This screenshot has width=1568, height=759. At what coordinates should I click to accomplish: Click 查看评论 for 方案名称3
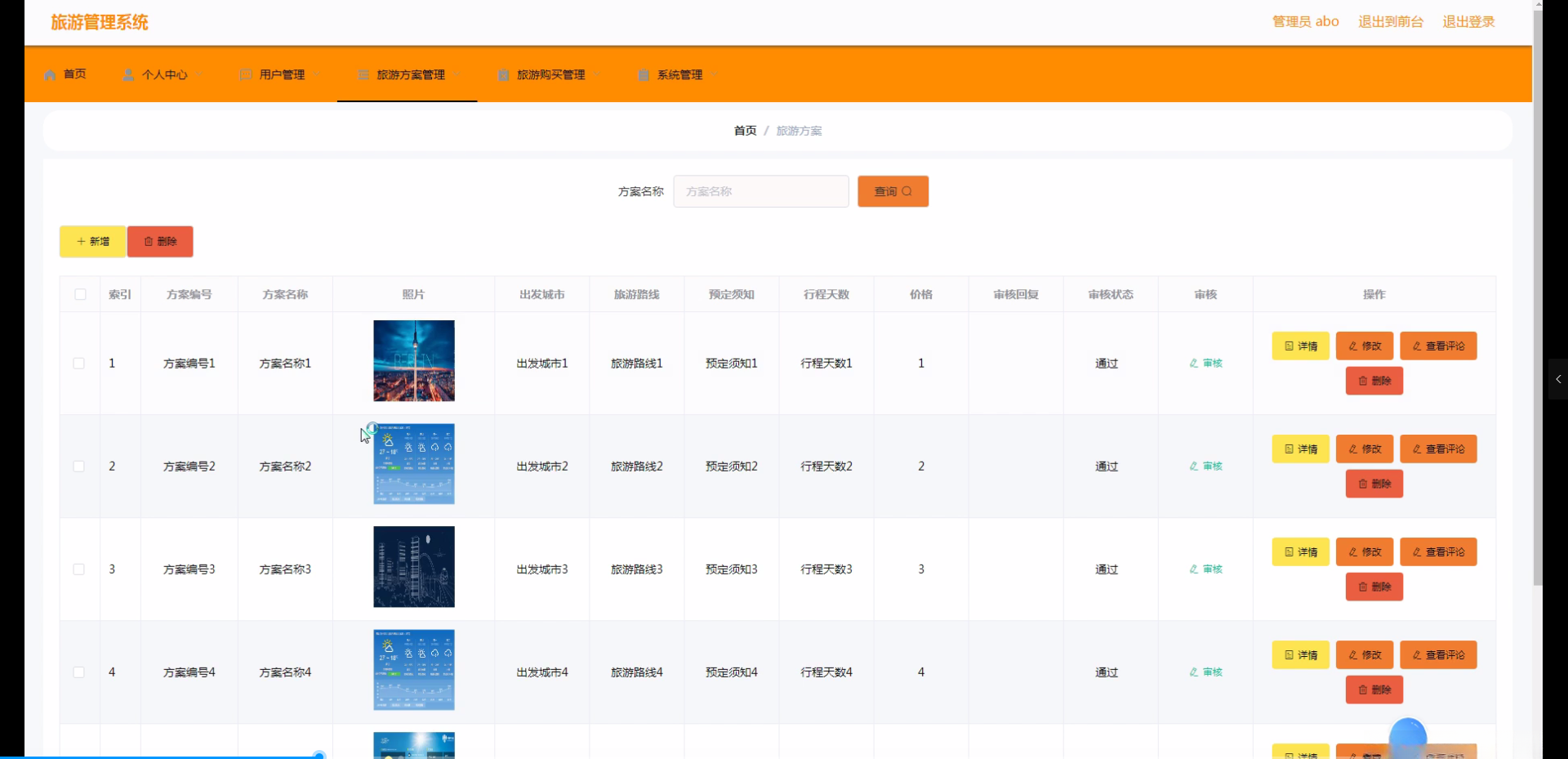tap(1438, 552)
